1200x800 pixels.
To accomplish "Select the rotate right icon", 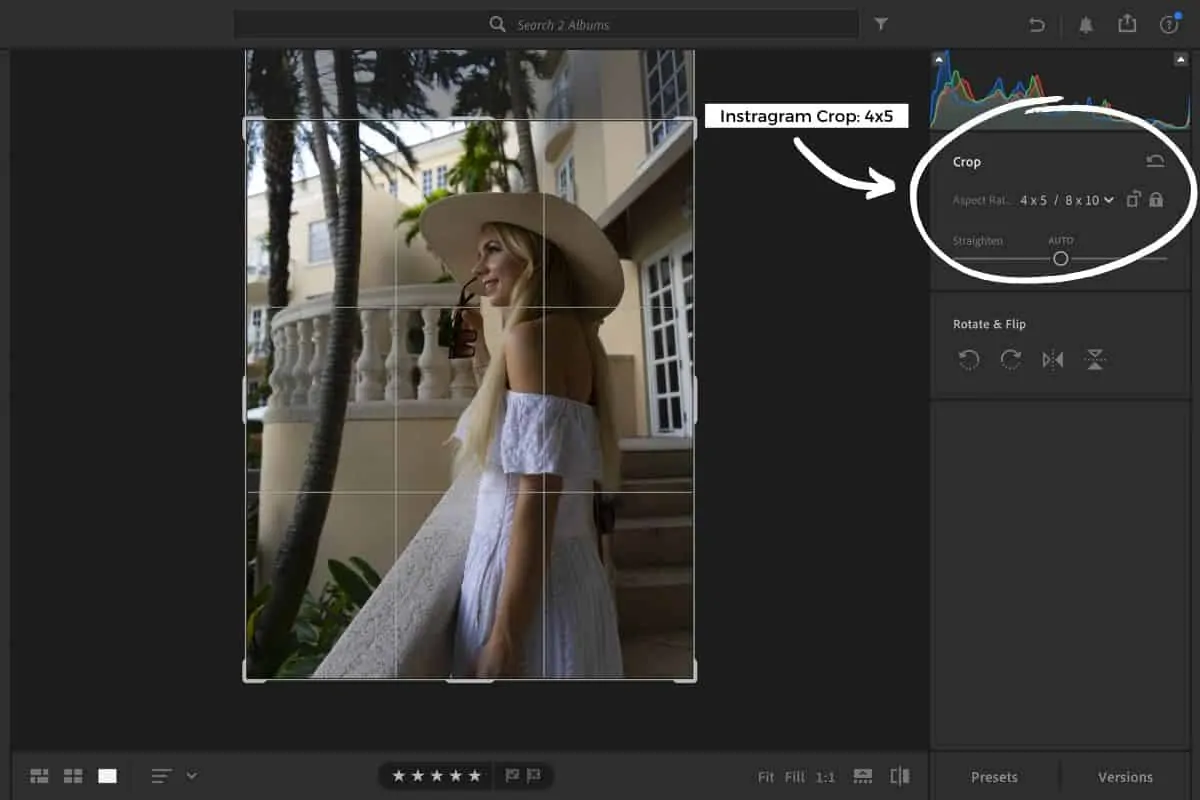I will [1009, 360].
